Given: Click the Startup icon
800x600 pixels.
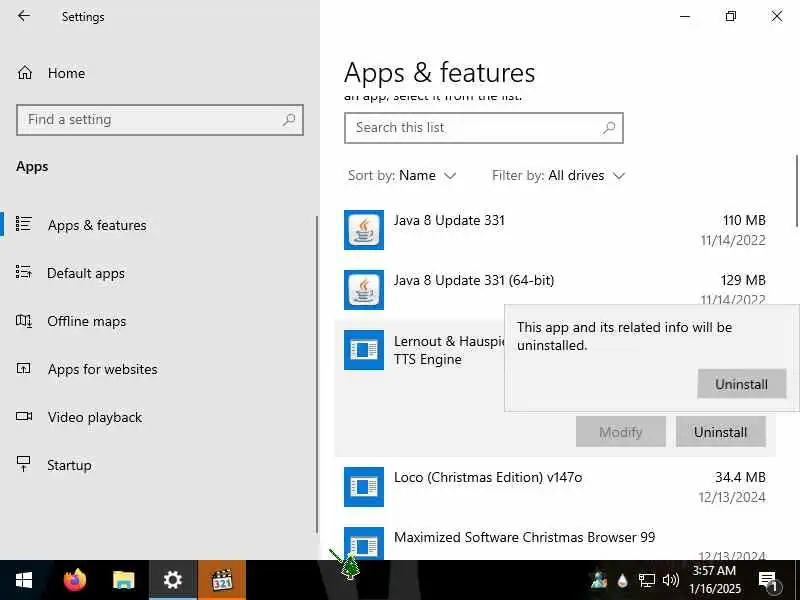Looking at the screenshot, I should [23, 464].
